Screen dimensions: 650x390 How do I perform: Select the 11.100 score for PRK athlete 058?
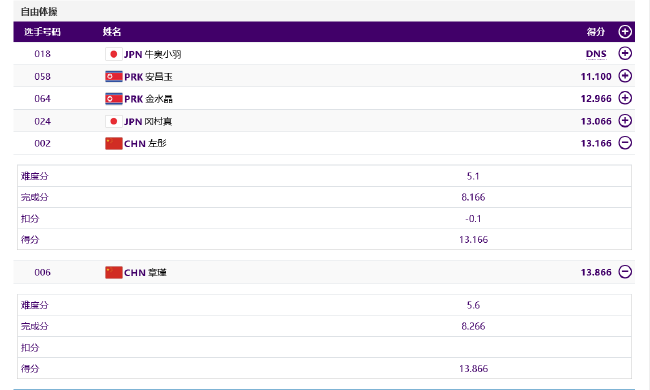(x=596, y=77)
